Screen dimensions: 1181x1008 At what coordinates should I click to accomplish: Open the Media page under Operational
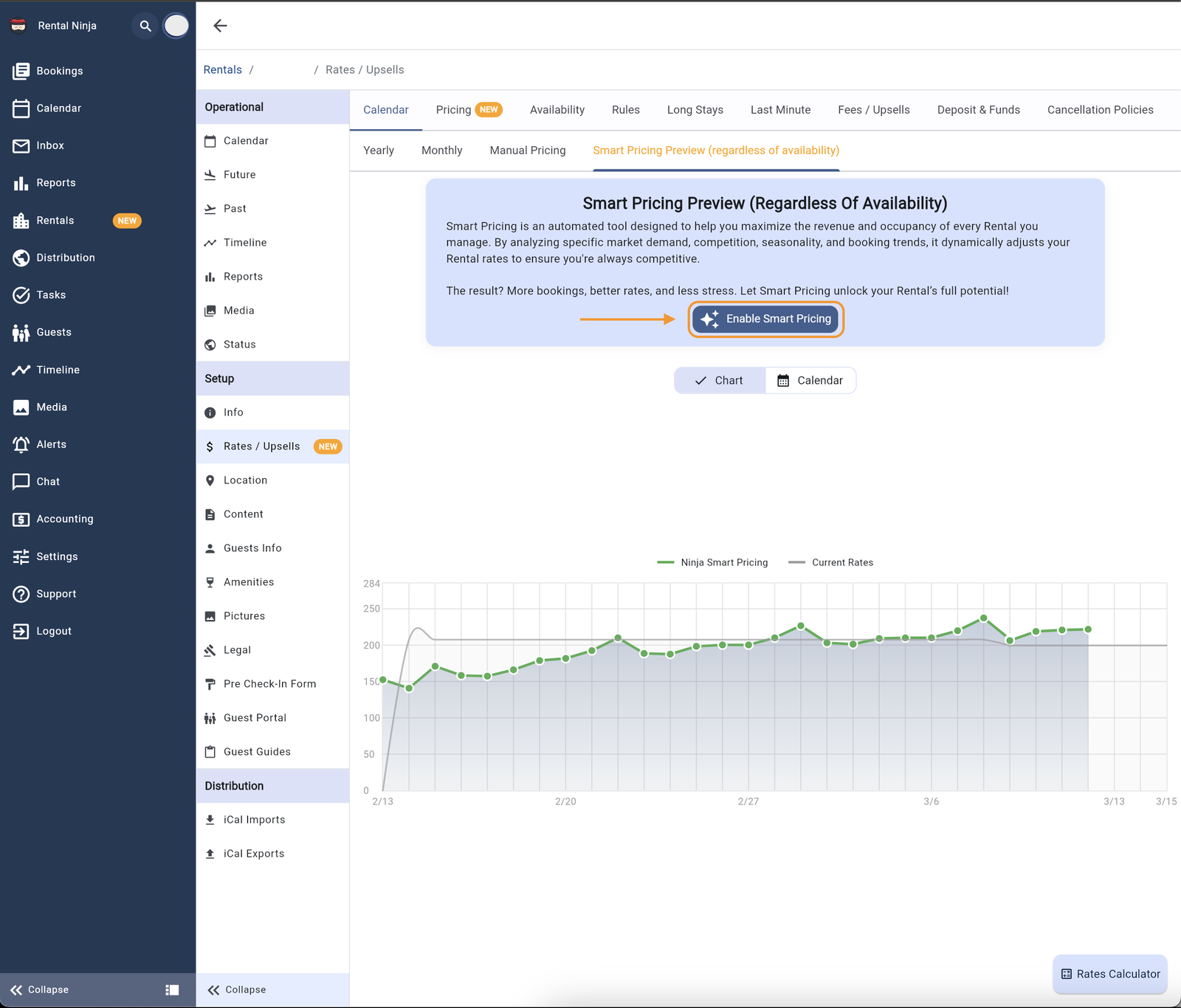238,310
